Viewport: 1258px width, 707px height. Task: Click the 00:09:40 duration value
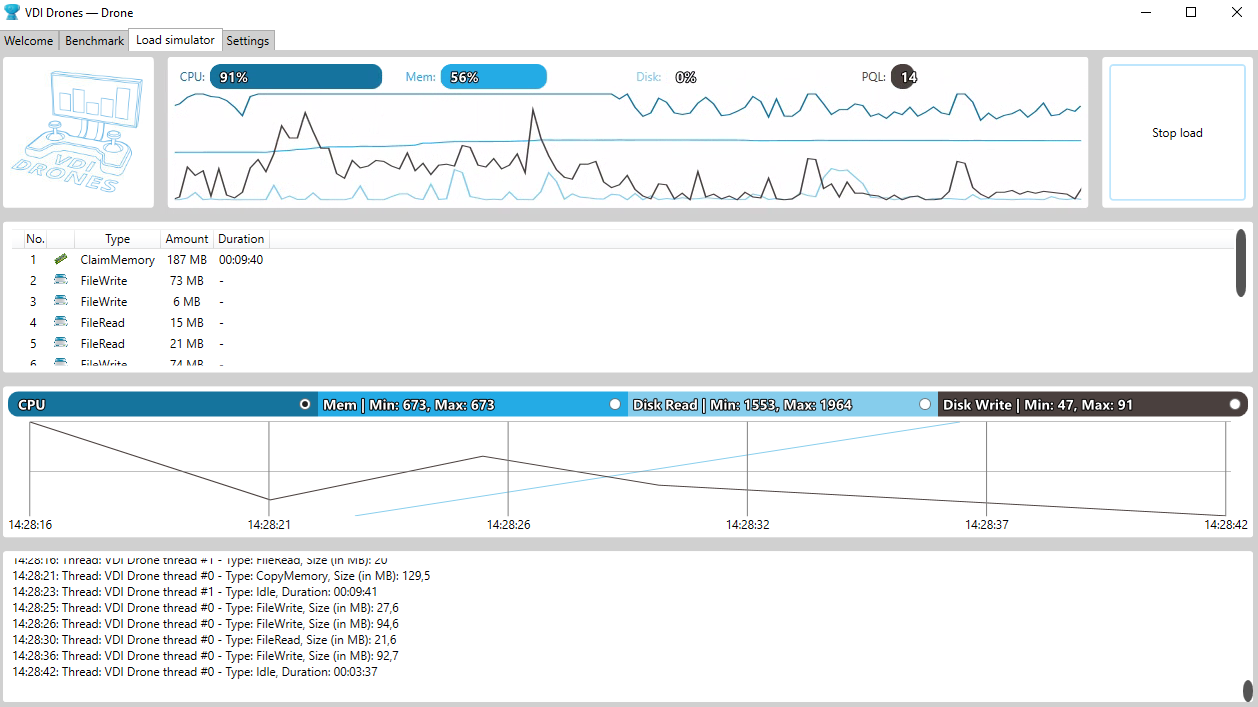tap(241, 260)
